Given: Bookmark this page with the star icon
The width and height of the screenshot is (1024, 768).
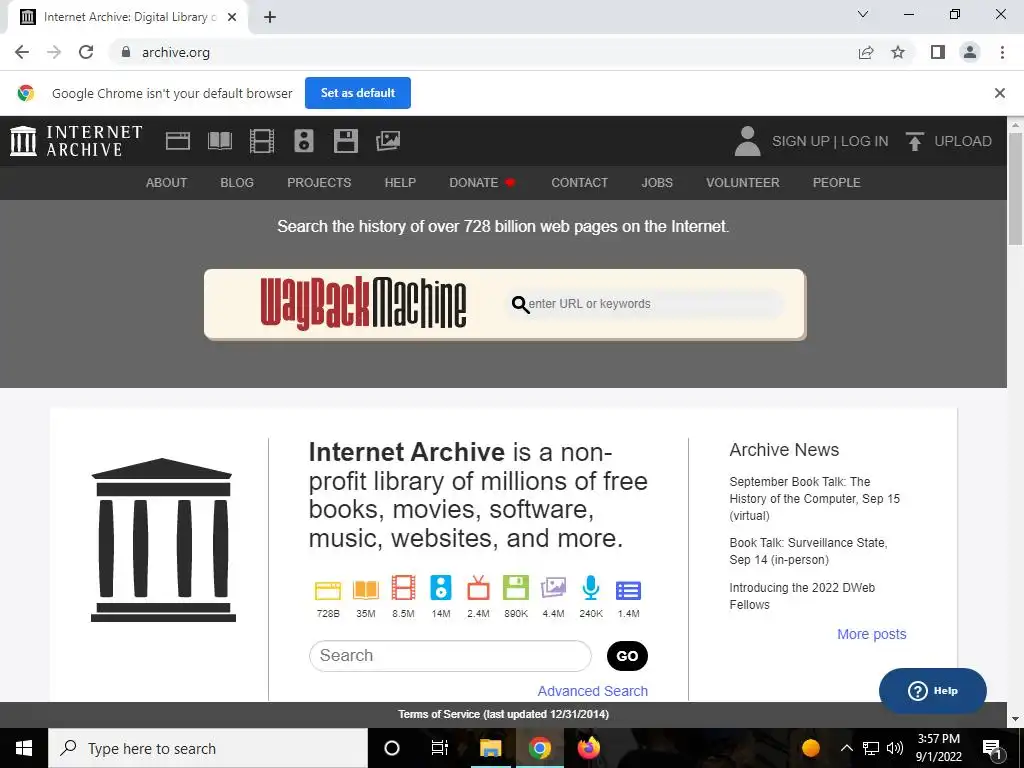Looking at the screenshot, I should pyautogui.click(x=898, y=52).
